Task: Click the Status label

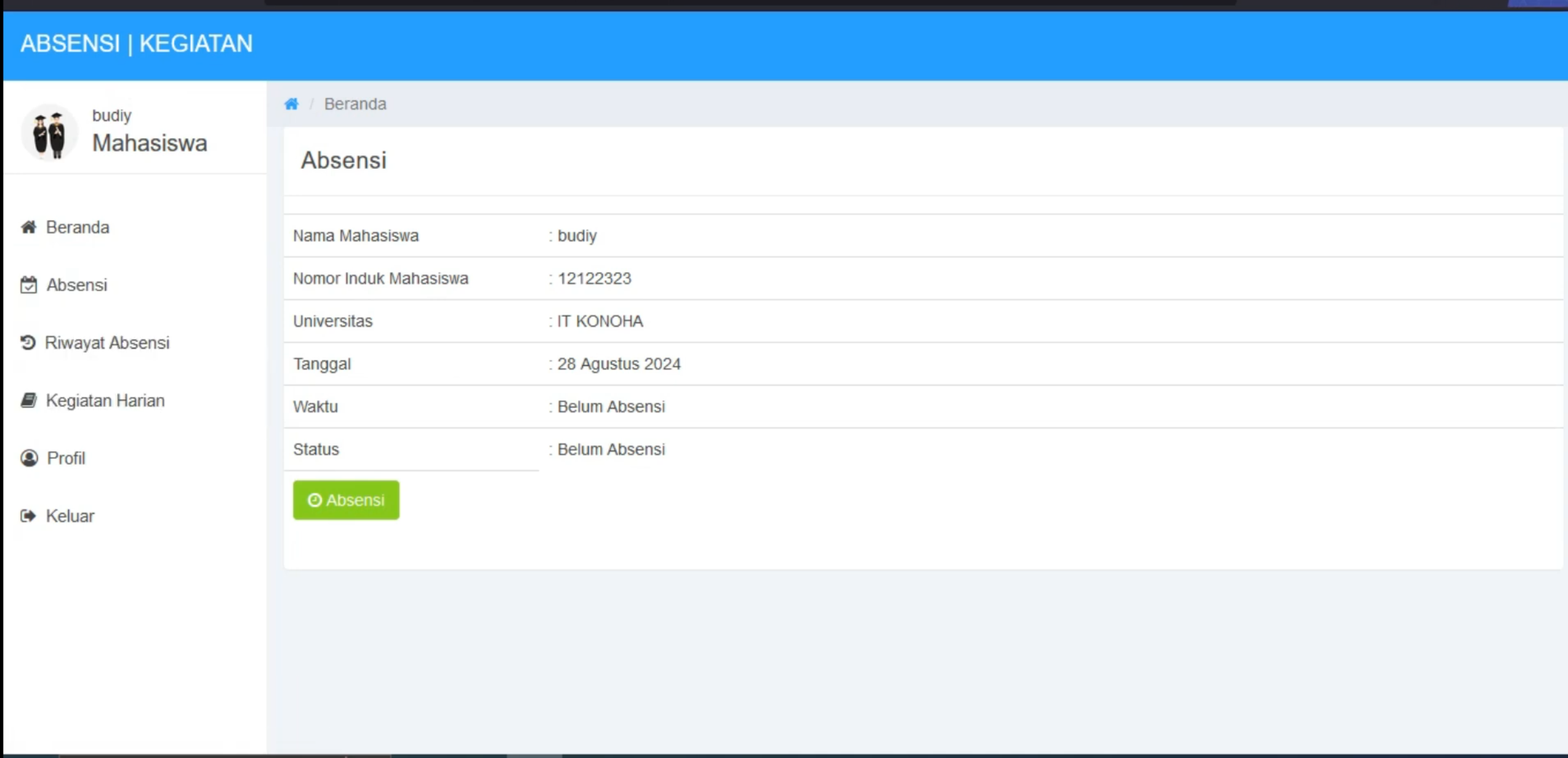Action: click(x=316, y=450)
